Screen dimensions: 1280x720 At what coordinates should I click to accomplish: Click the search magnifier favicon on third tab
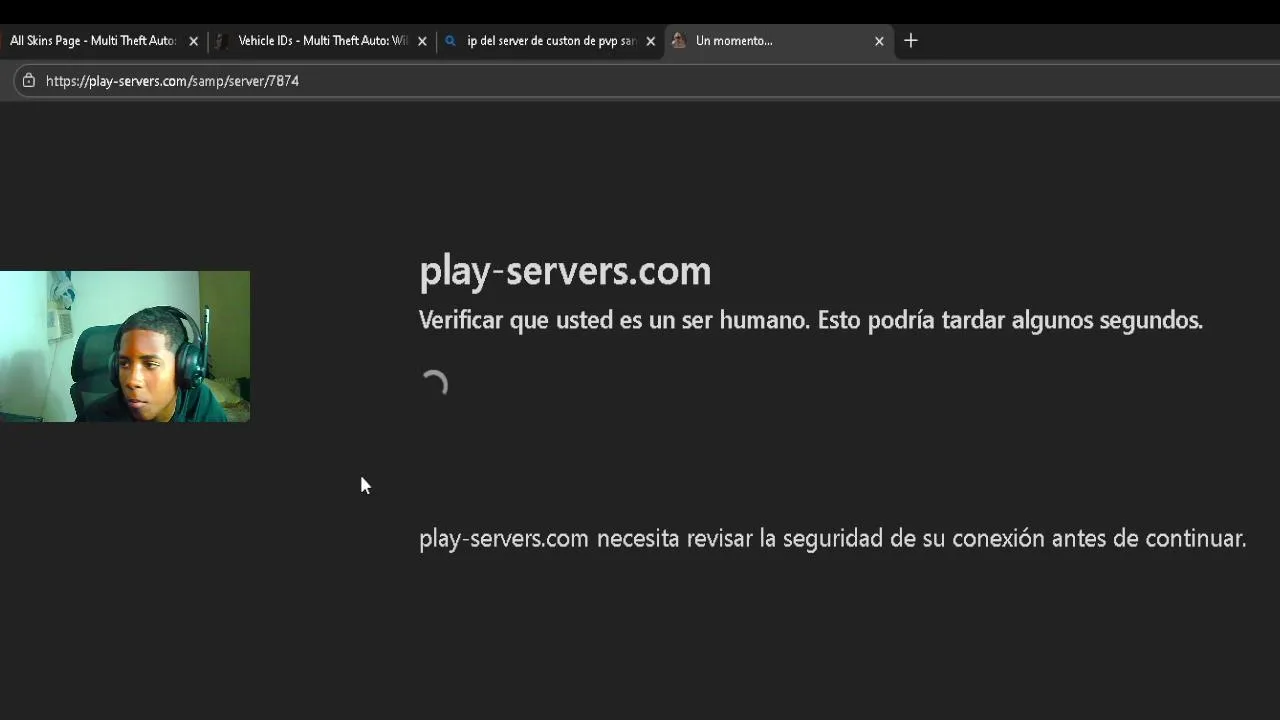click(x=451, y=41)
